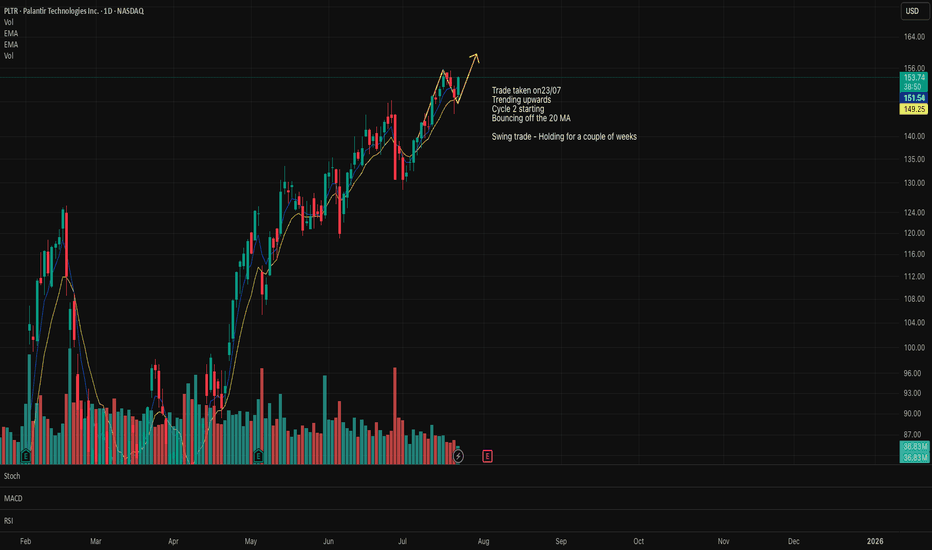The image size is (932, 550).
Task: Click the PLTR Palantir Technologies symbol title
Action: (74, 11)
